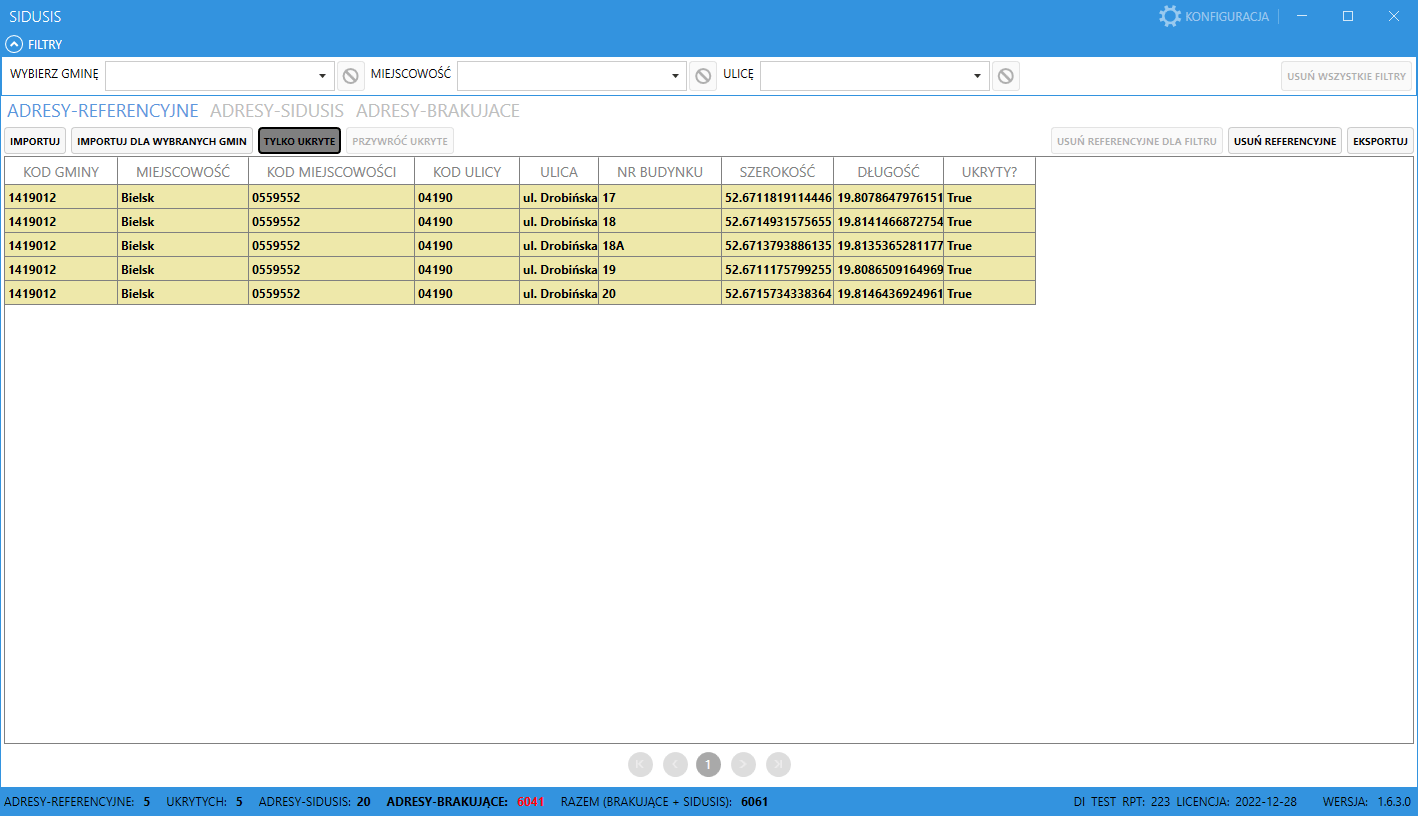The height and width of the screenshot is (816, 1418).
Task: Go to the next page arrow
Action: point(743,765)
